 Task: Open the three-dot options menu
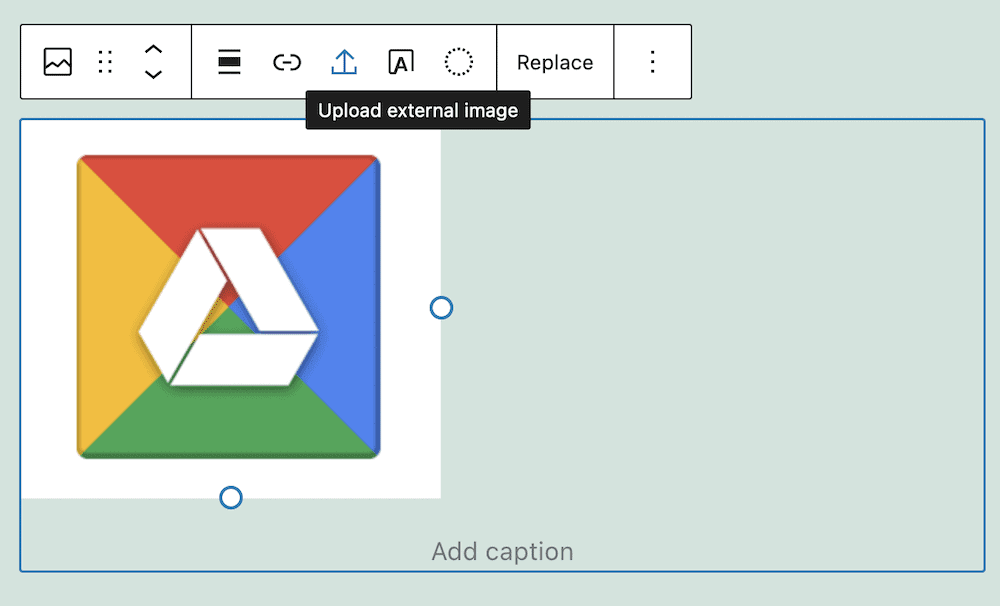(652, 62)
